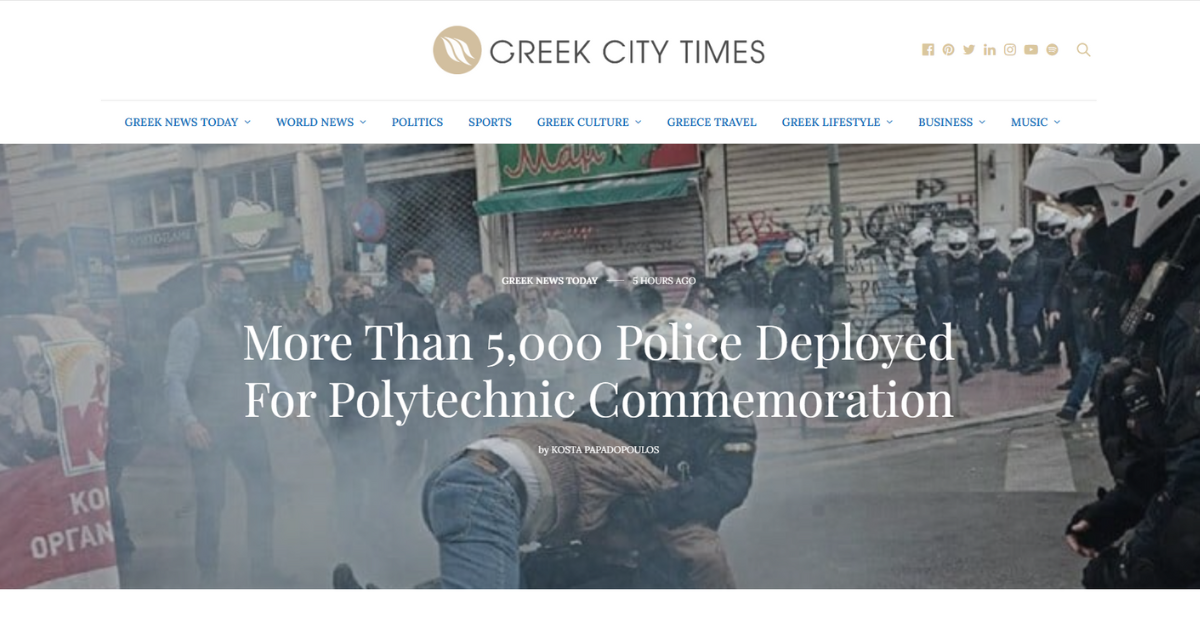Open the Greece Travel section

click(x=712, y=122)
